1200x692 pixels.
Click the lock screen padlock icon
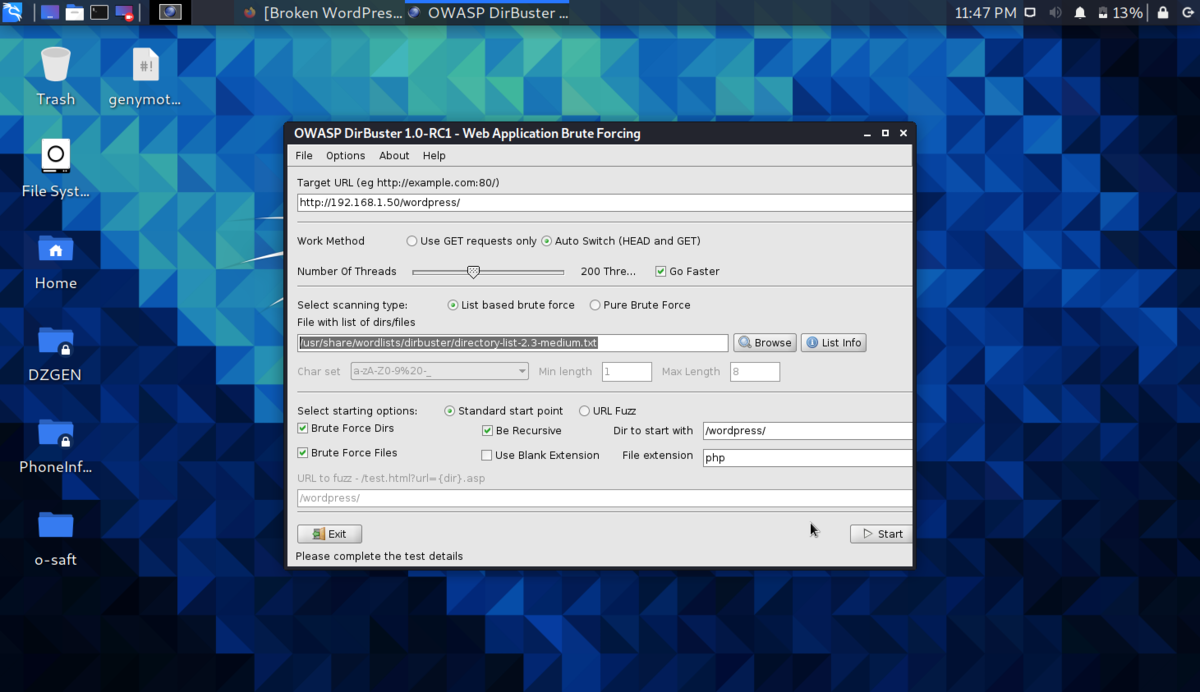point(1163,13)
